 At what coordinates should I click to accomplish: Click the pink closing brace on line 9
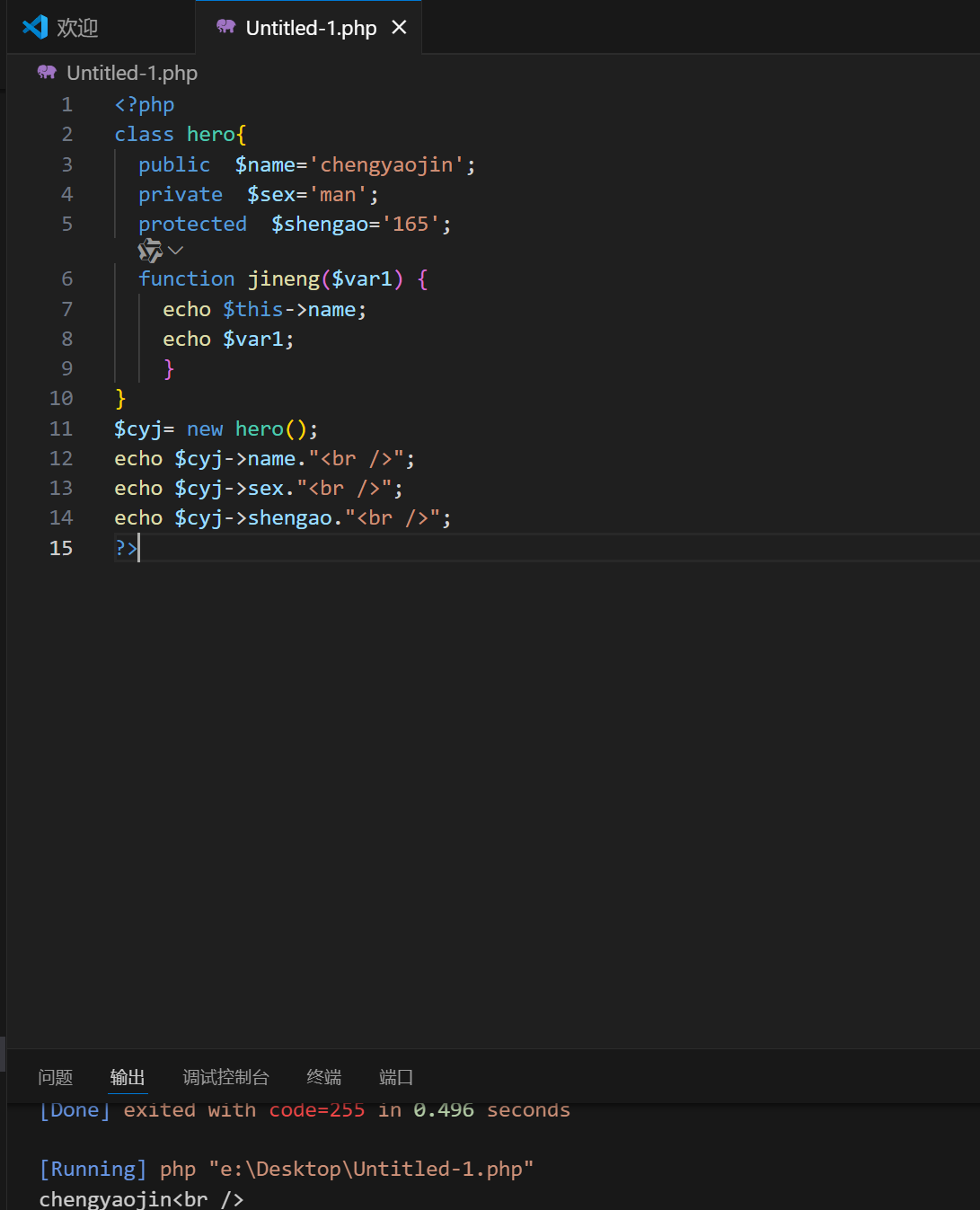pyautogui.click(x=169, y=369)
